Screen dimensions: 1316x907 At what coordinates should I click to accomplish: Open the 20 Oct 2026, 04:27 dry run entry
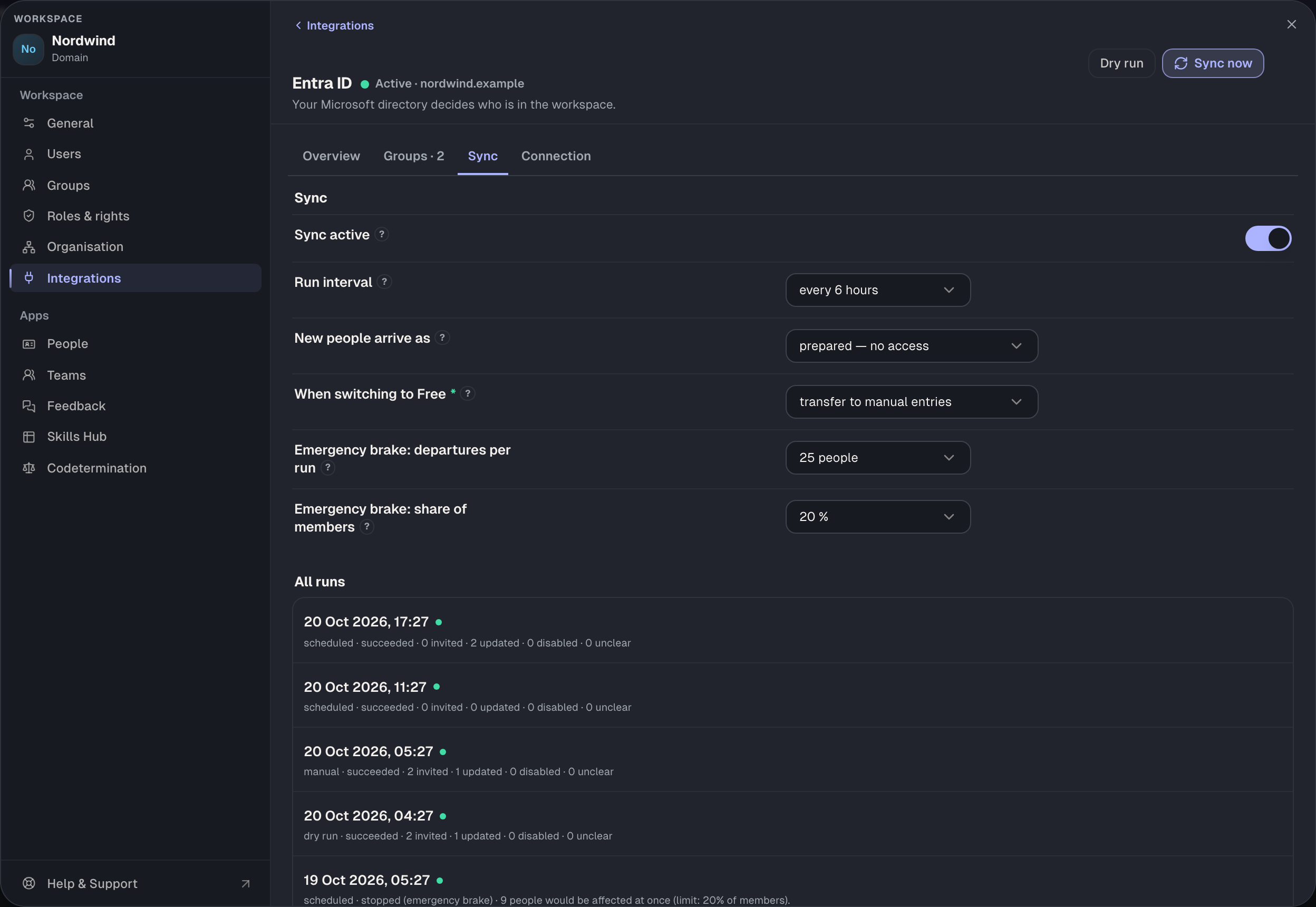coord(792,824)
